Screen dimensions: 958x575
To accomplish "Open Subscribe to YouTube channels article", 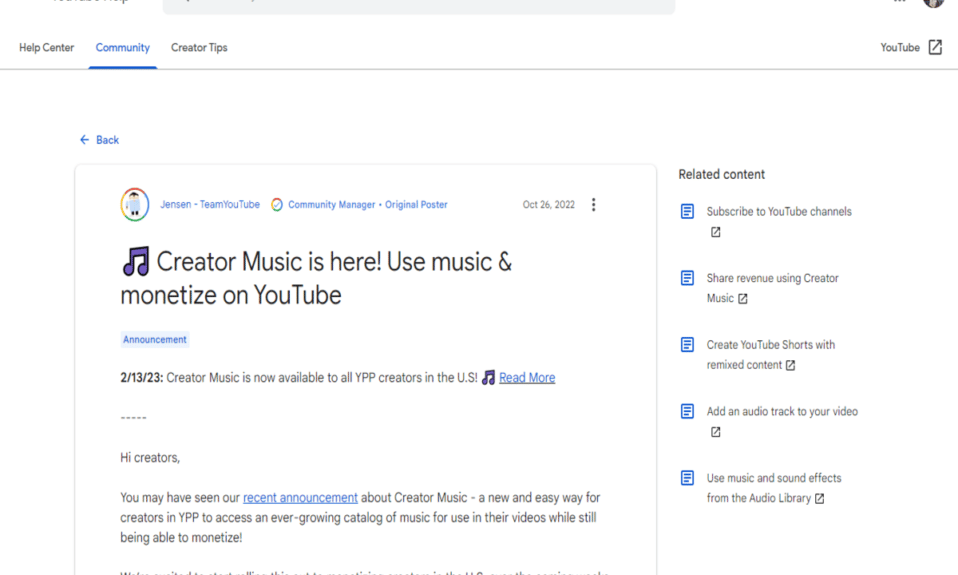I will 779,211.
